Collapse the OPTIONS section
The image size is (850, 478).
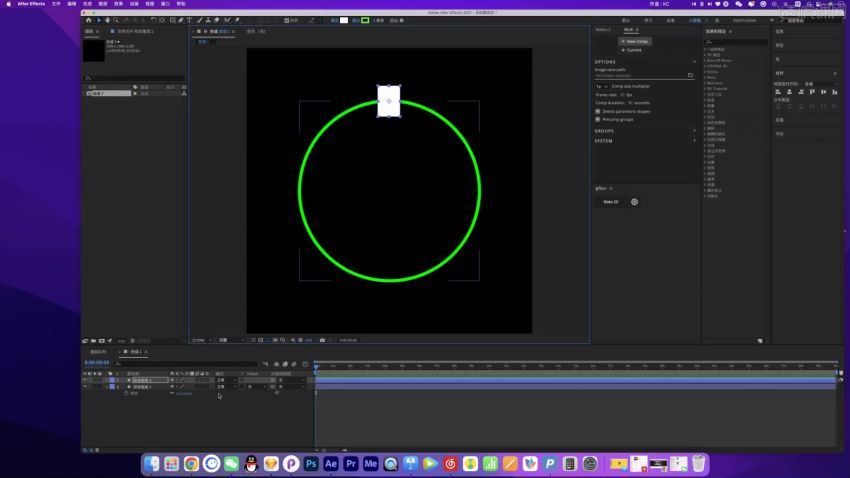[x=694, y=62]
